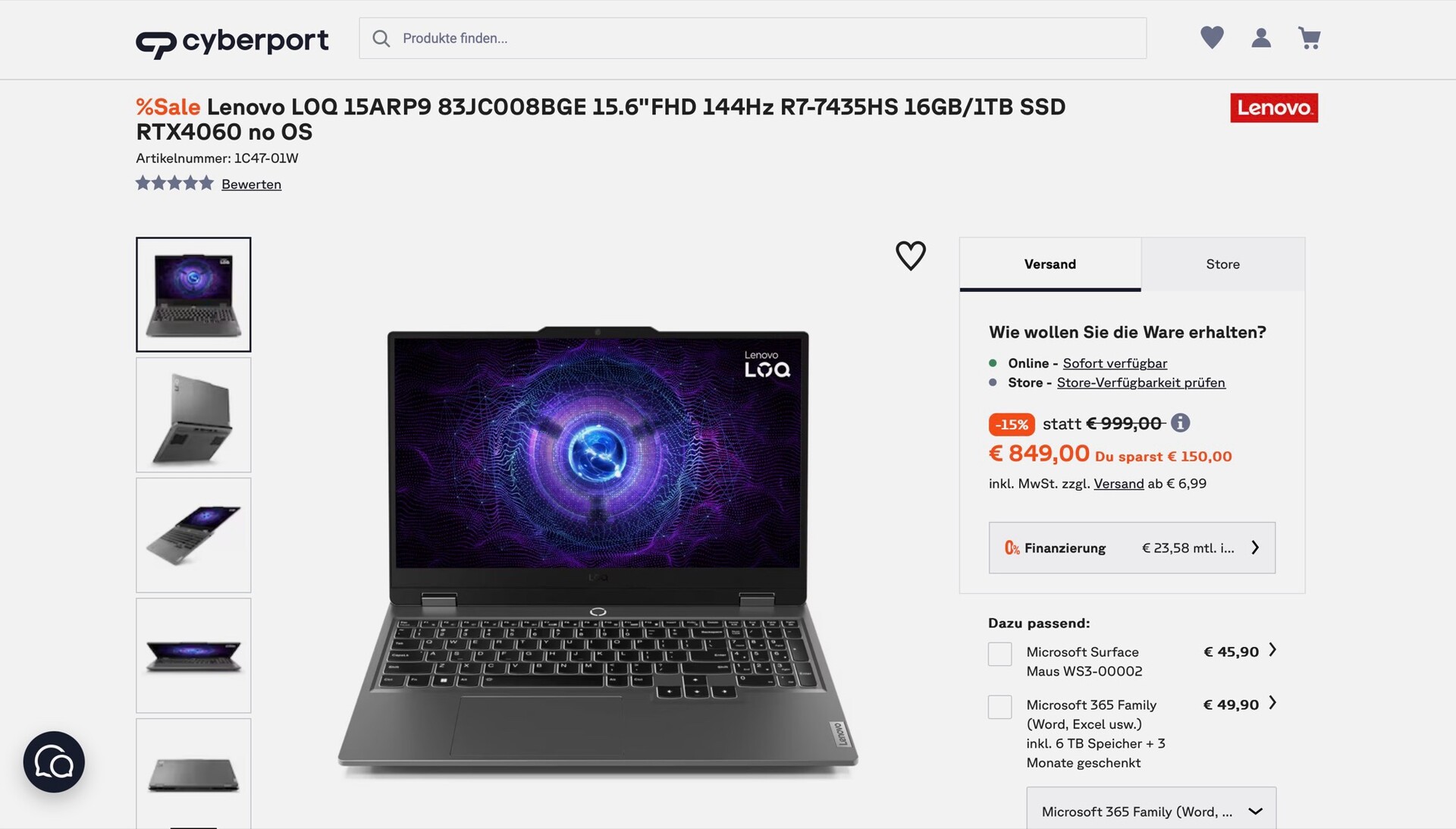
Task: Click the price info icon beside €999,00
Action: tap(1180, 422)
